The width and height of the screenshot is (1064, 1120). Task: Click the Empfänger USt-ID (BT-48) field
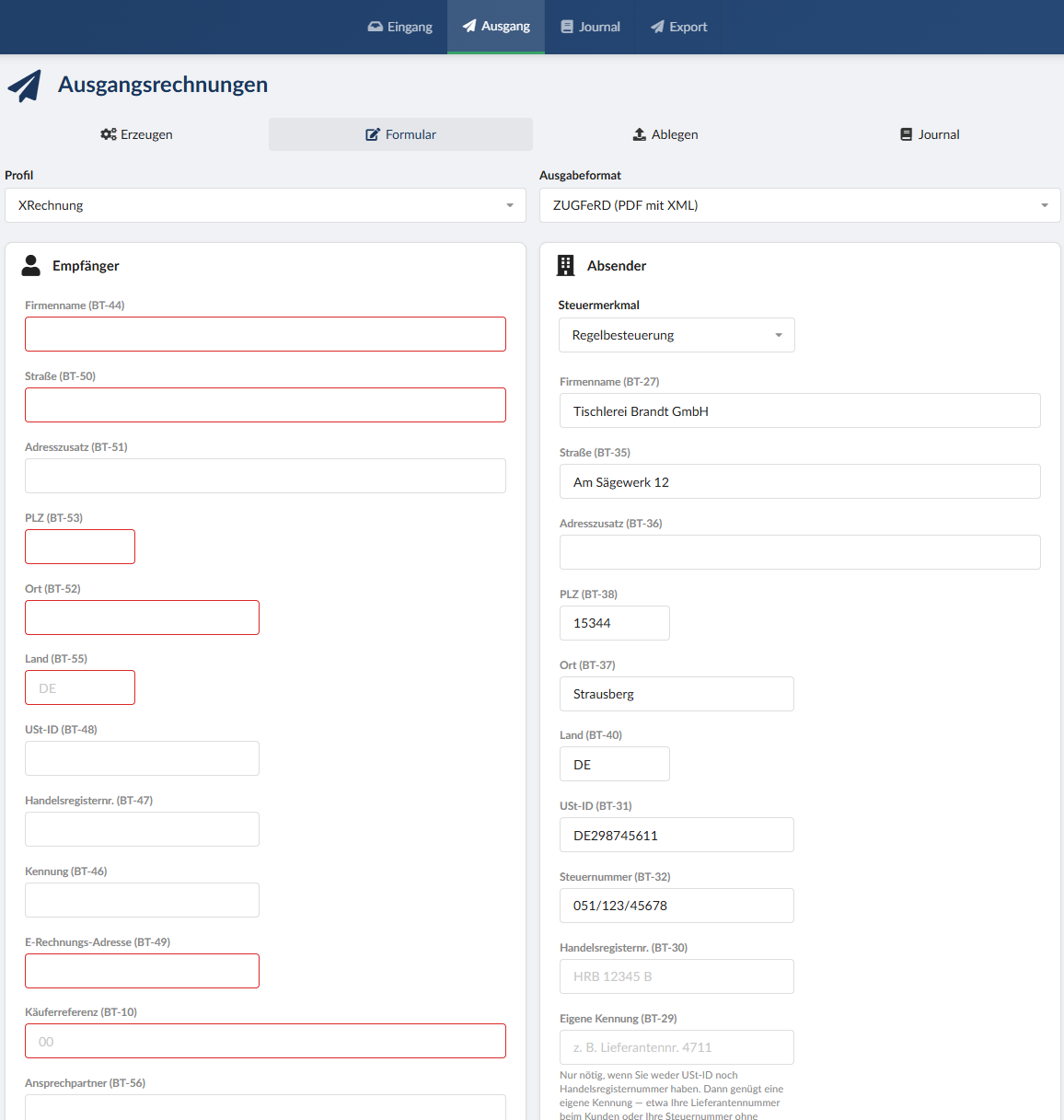(x=142, y=758)
